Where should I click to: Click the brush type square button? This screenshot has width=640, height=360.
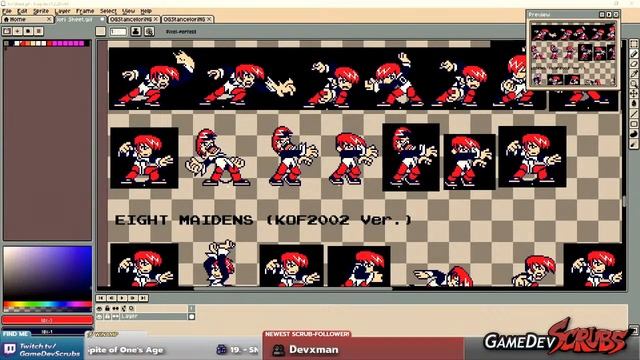pyautogui.click(x=100, y=31)
